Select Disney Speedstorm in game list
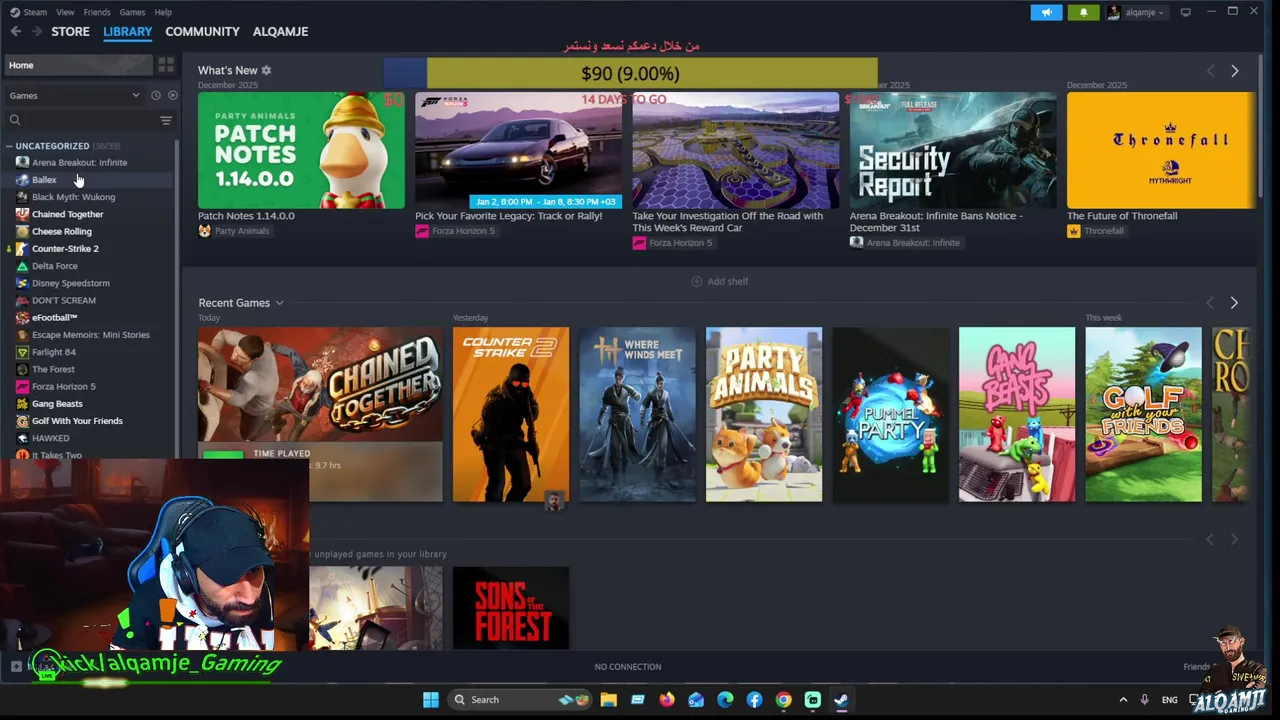This screenshot has height=720, width=1280. 70,283
